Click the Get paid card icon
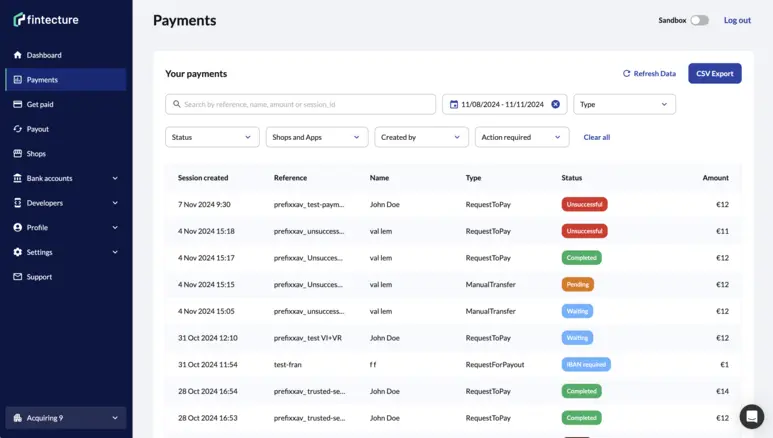Image resolution: width=773 pixels, height=438 pixels. [x=18, y=104]
